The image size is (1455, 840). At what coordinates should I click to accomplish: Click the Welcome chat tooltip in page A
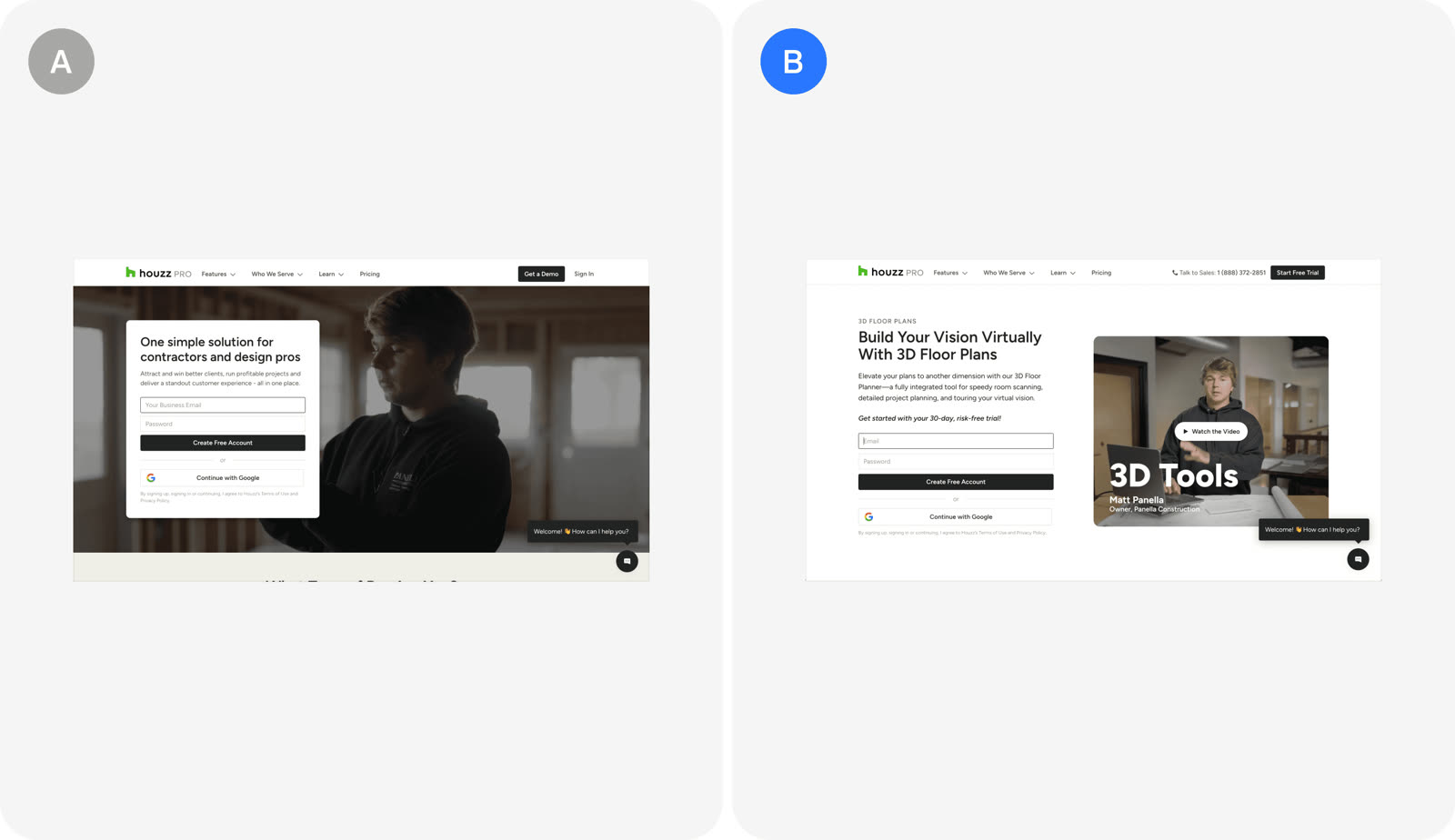pyautogui.click(x=581, y=532)
